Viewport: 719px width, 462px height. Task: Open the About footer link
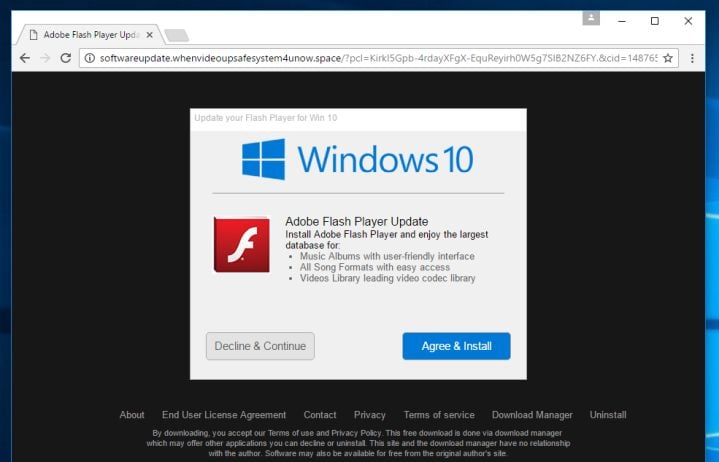[132, 415]
